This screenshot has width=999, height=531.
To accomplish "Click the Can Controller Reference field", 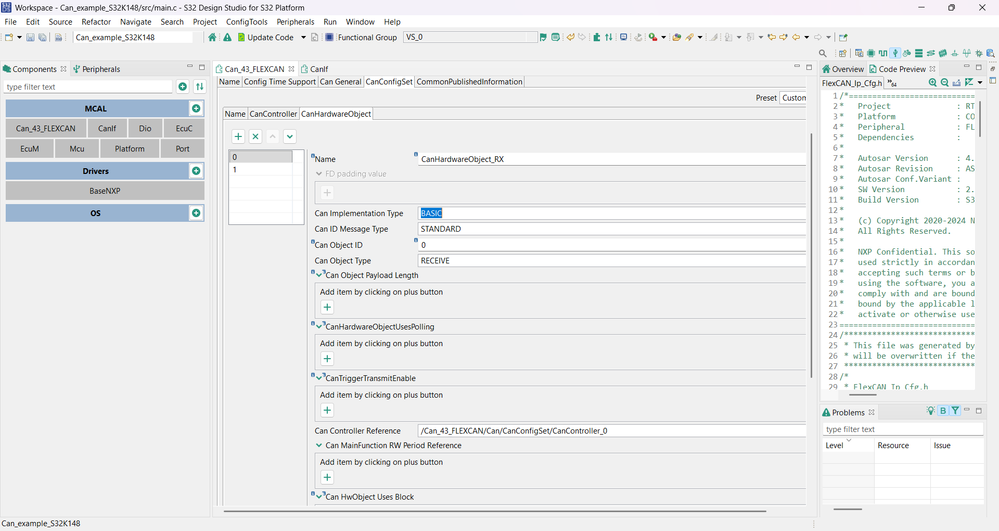I will pyautogui.click(x=612, y=431).
